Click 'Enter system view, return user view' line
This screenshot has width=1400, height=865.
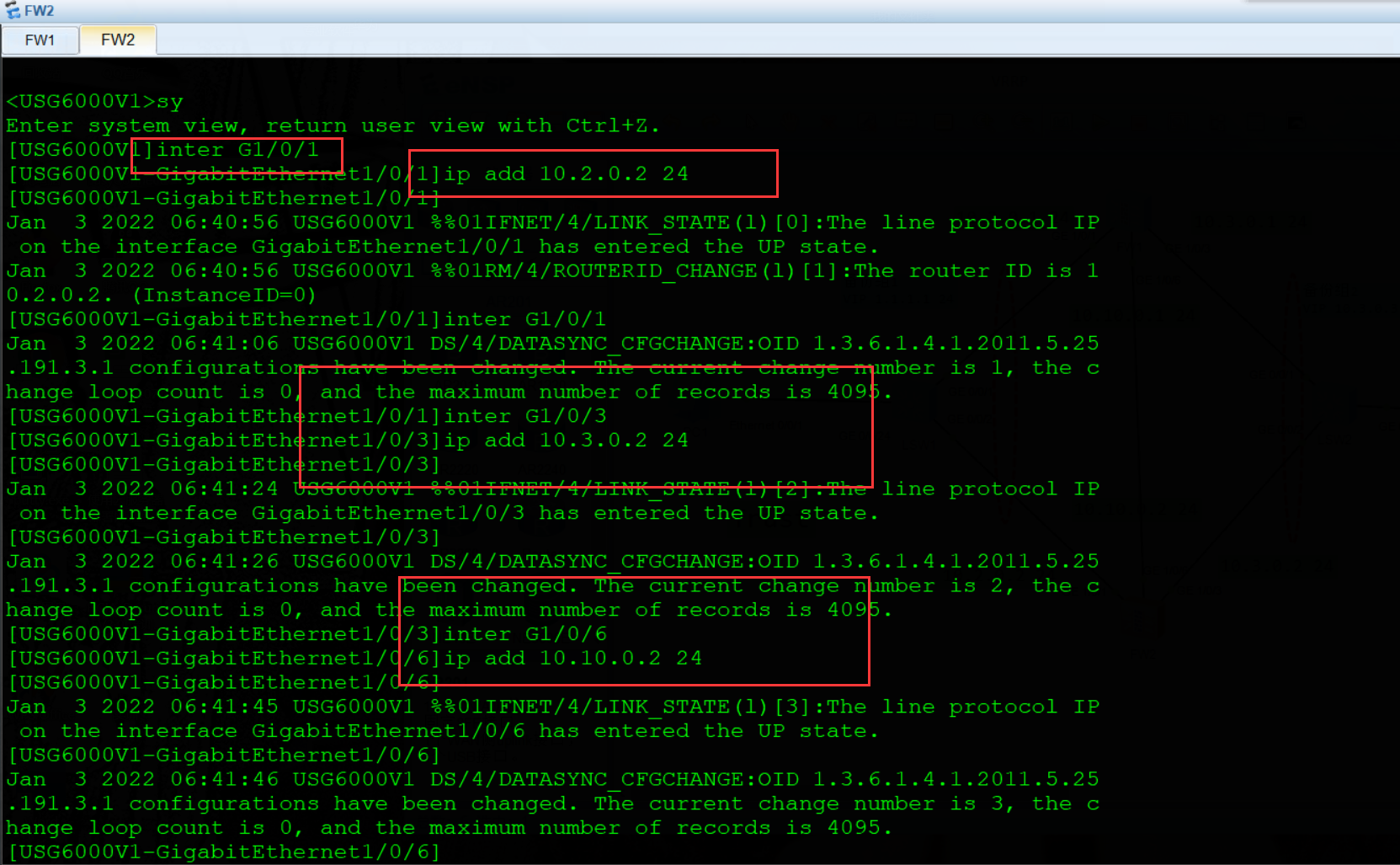pyautogui.click(x=333, y=125)
